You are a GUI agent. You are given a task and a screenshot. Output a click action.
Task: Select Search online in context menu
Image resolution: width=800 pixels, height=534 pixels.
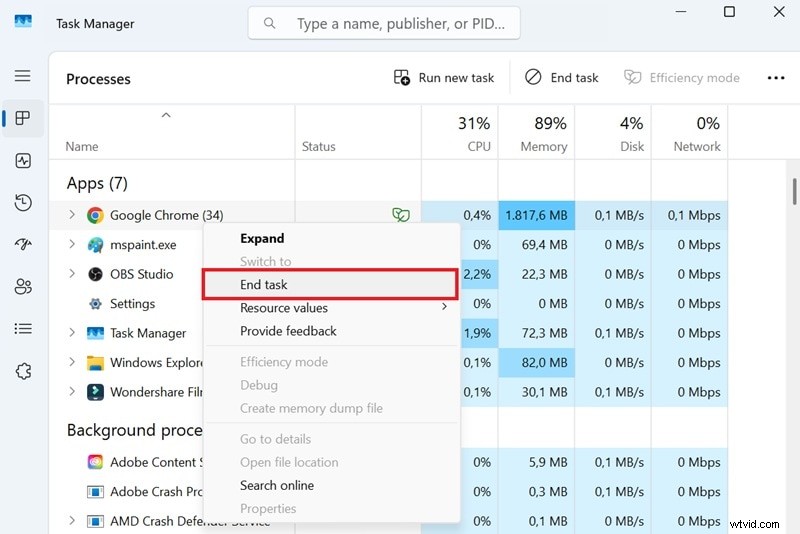(277, 486)
